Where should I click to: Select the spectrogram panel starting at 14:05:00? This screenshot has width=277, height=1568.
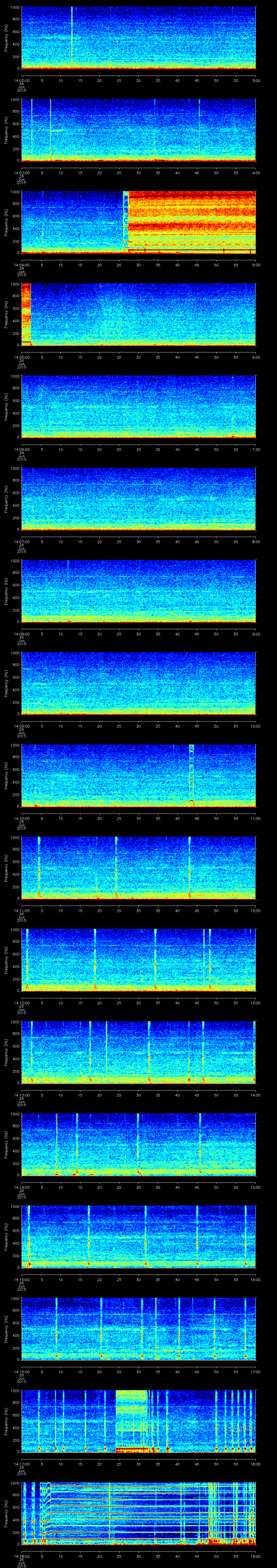coord(138,314)
